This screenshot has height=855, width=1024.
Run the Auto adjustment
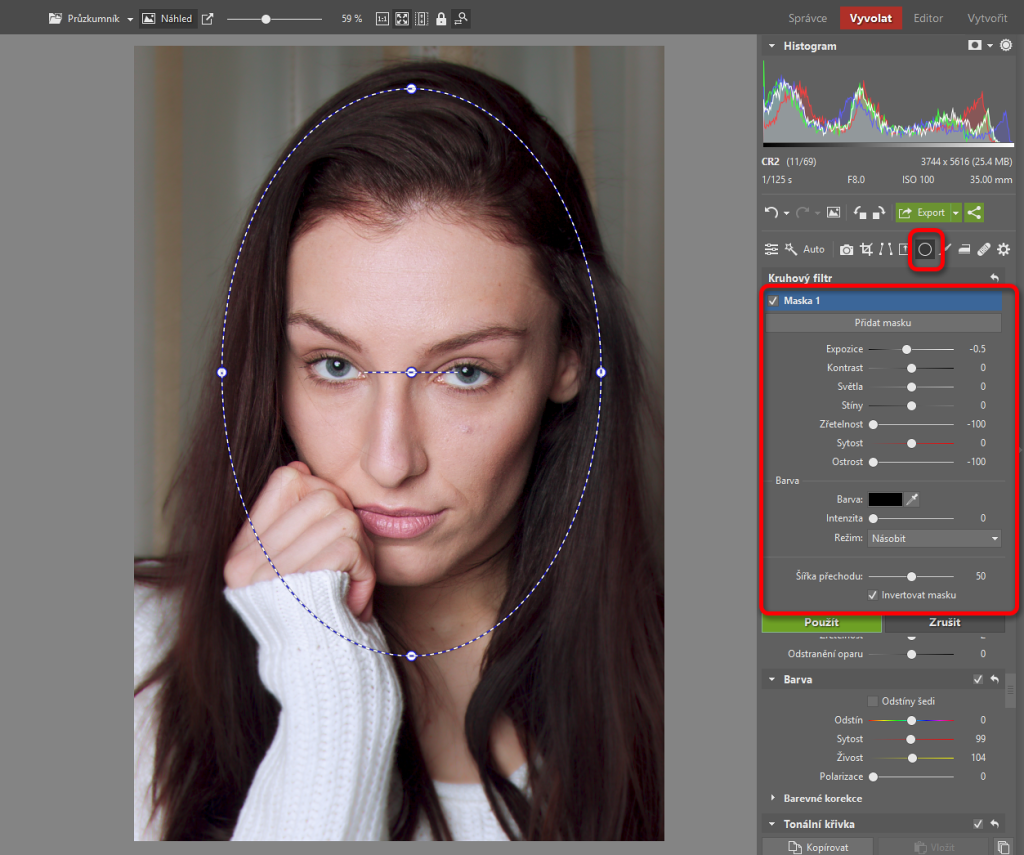[x=814, y=249]
